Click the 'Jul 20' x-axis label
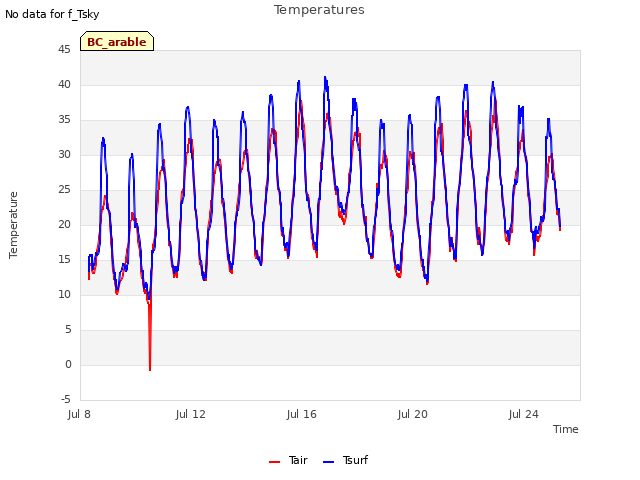 [x=413, y=414]
